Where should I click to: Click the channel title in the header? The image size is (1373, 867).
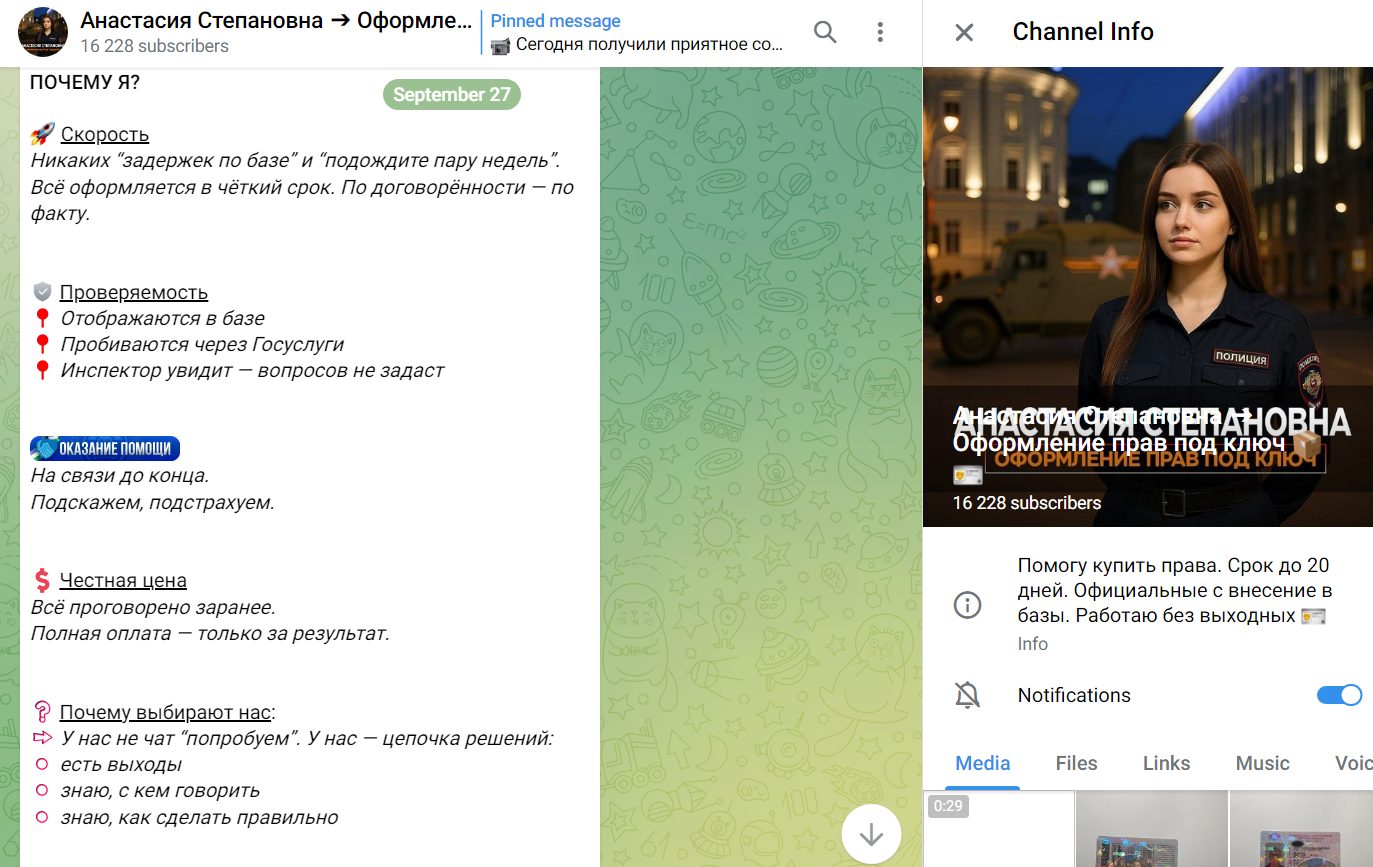(x=276, y=21)
